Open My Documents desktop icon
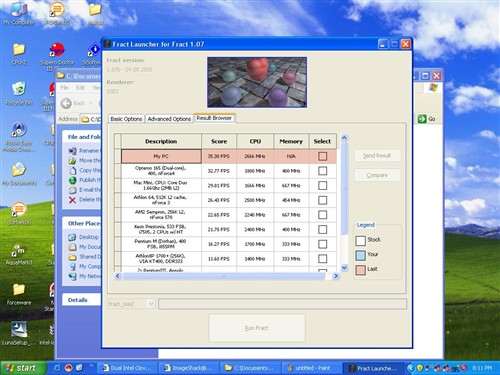 [x=19, y=174]
